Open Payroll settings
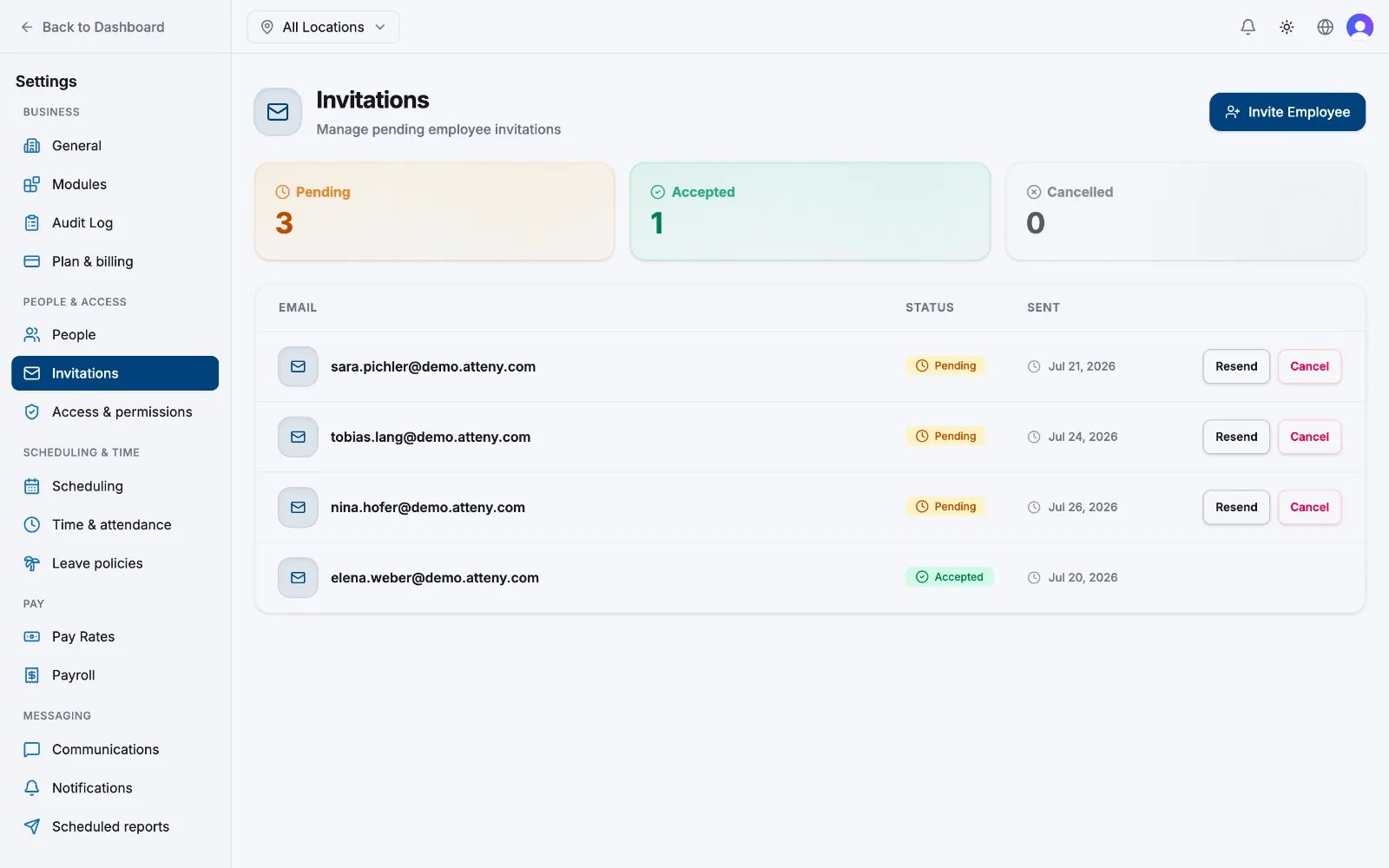 (x=115, y=675)
